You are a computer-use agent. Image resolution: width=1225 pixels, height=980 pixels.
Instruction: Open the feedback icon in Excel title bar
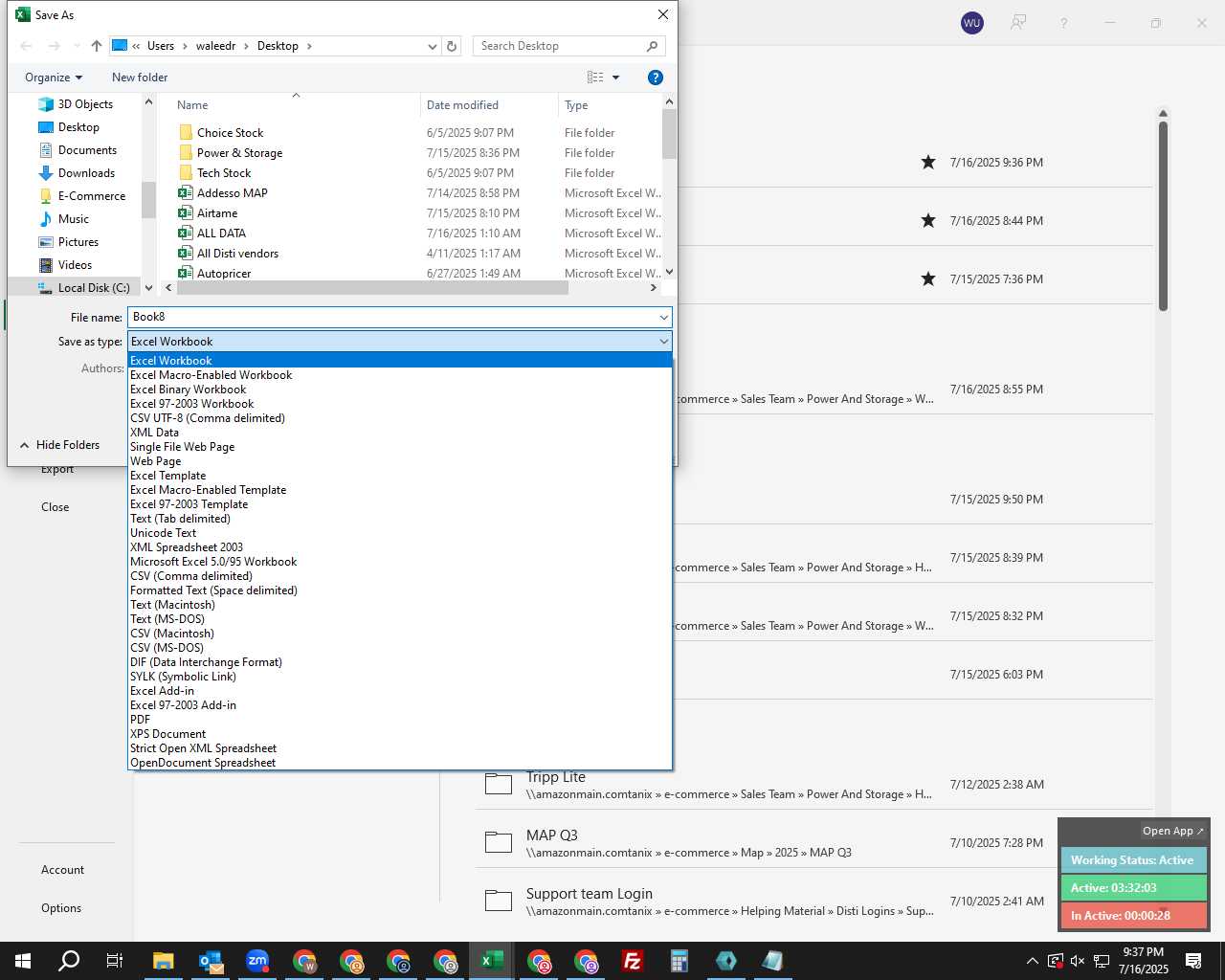coord(1018,23)
